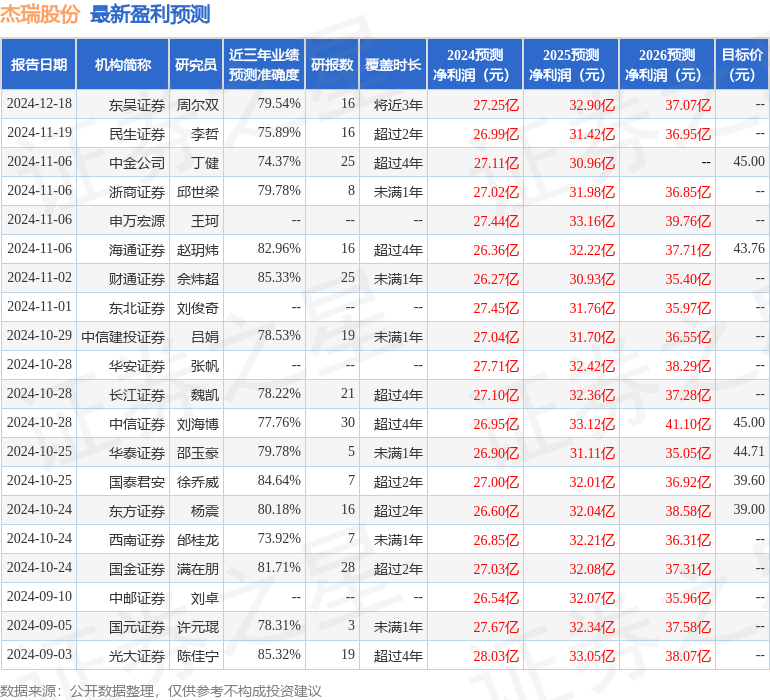Click the 2025预测净利润 column header
Image resolution: width=770 pixels, height=700 pixels.
[571, 64]
